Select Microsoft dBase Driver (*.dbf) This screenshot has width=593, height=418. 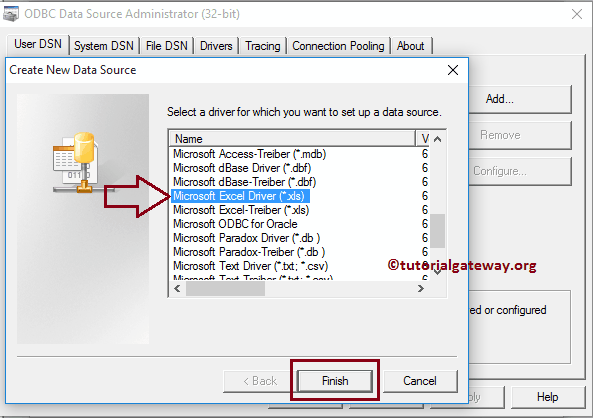(x=242, y=168)
